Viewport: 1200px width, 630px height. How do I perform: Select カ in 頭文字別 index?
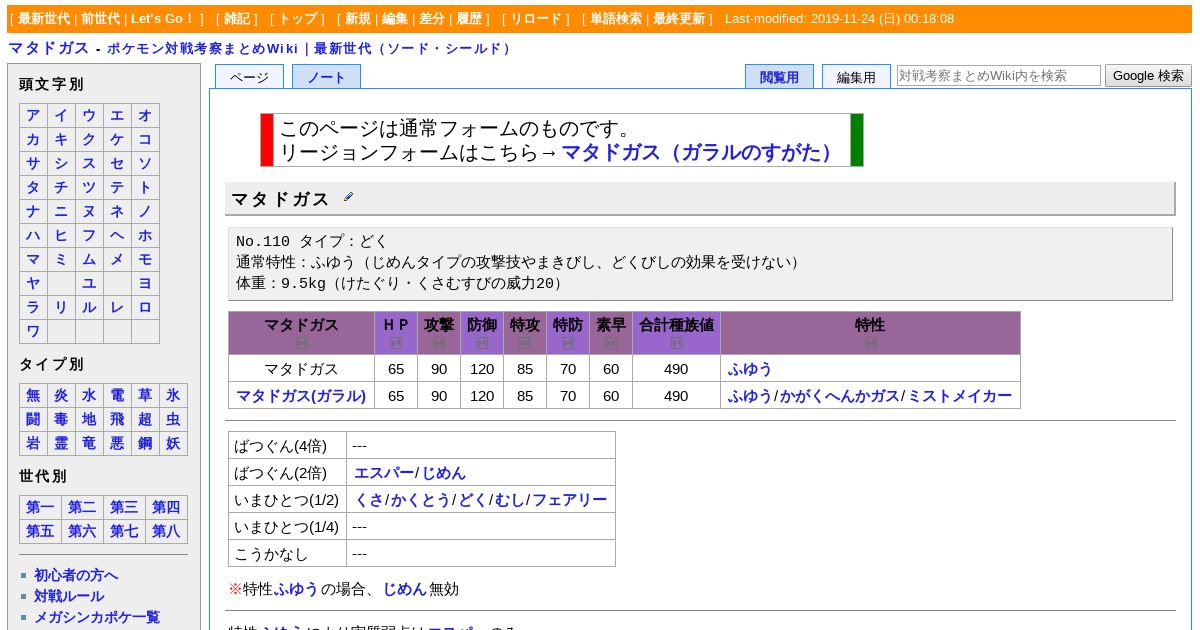pos(33,140)
